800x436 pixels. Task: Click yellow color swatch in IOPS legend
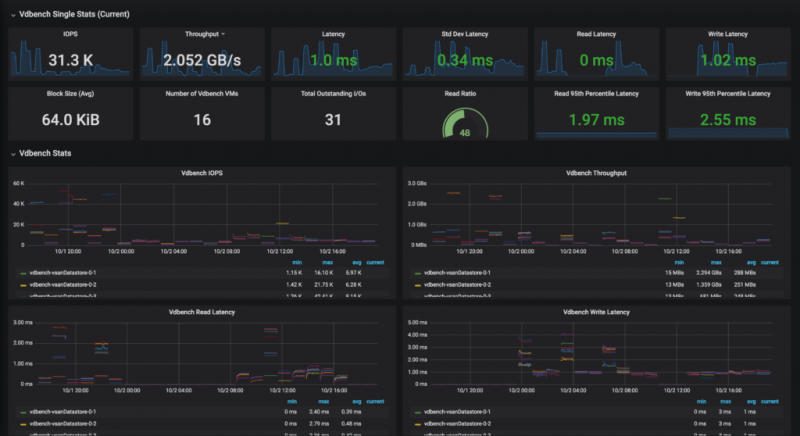click(x=24, y=284)
